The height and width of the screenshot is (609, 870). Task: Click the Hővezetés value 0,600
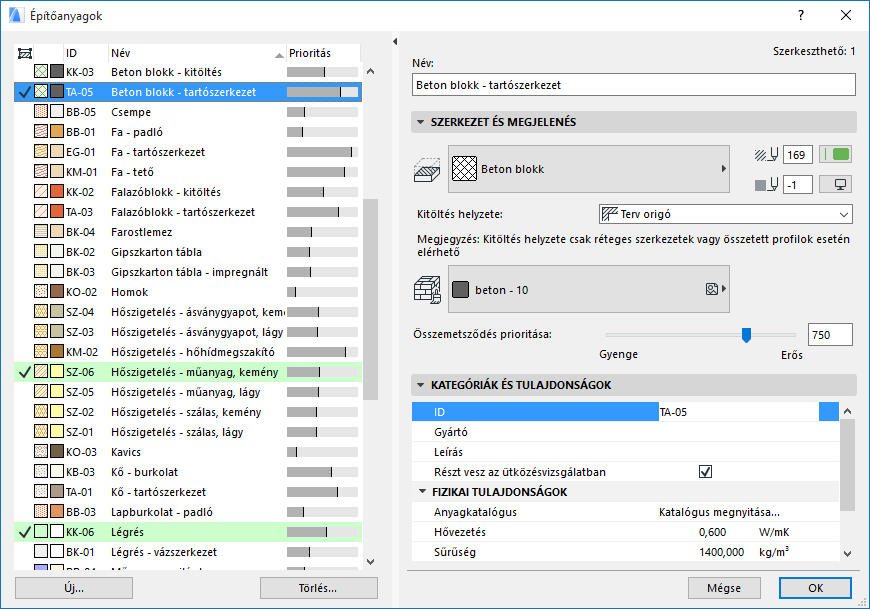(712, 532)
